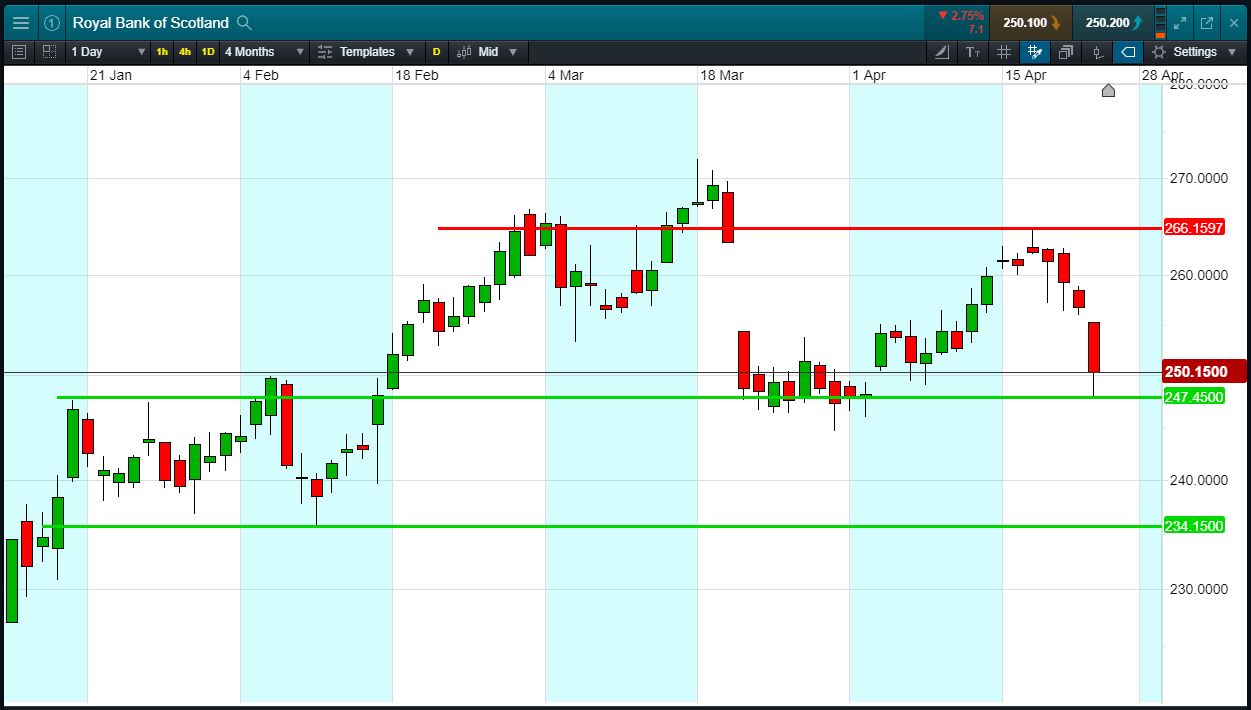Expand the Settings dropdown arrow

(x=1234, y=52)
